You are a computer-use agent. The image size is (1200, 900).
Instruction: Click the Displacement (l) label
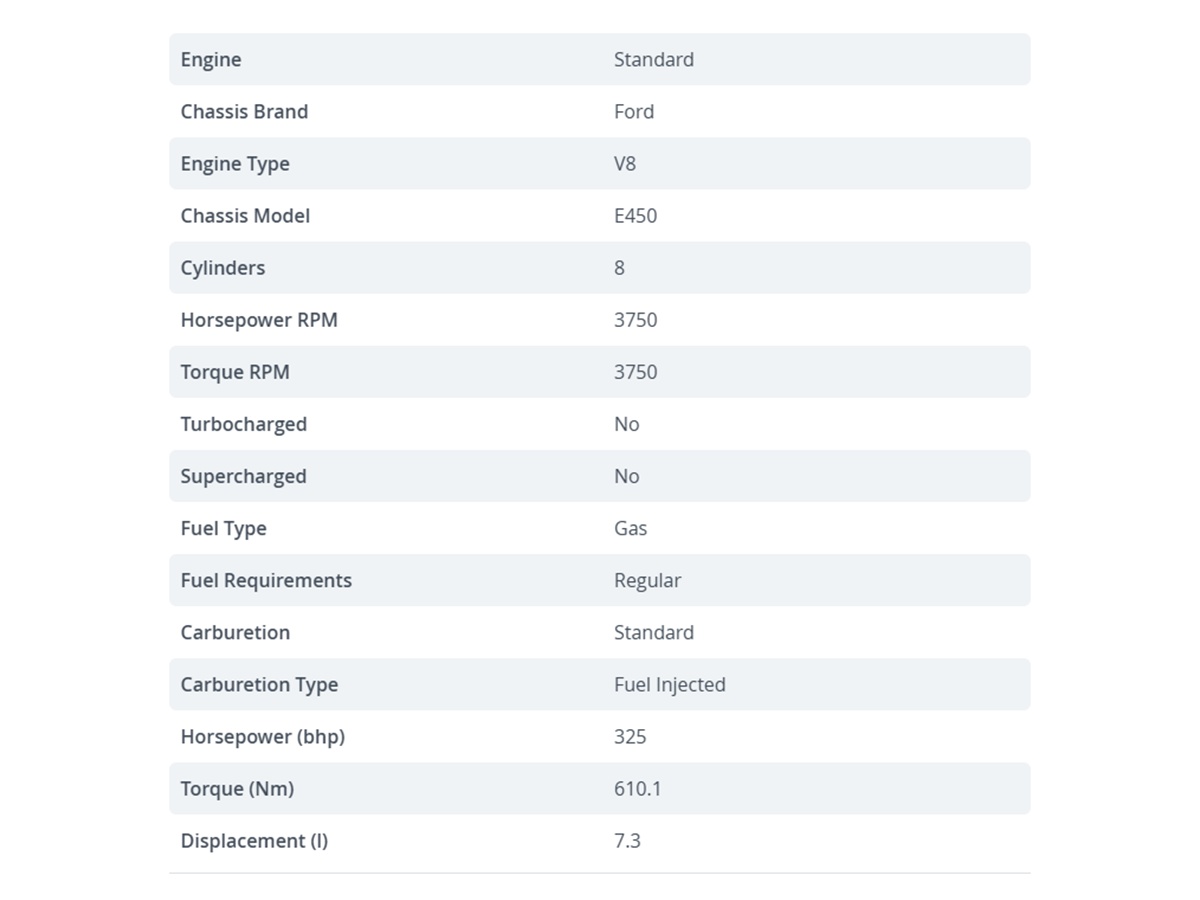pos(254,840)
